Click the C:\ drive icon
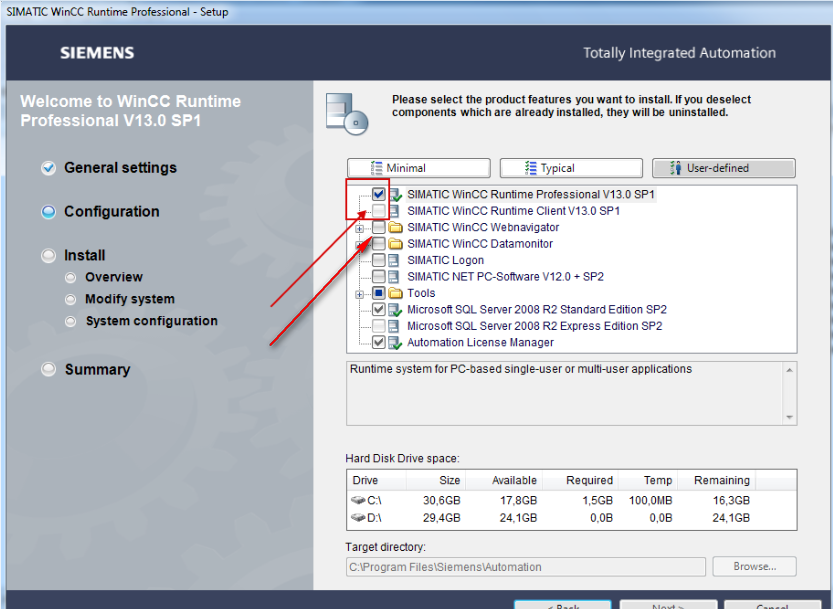833x609 pixels. 358,500
